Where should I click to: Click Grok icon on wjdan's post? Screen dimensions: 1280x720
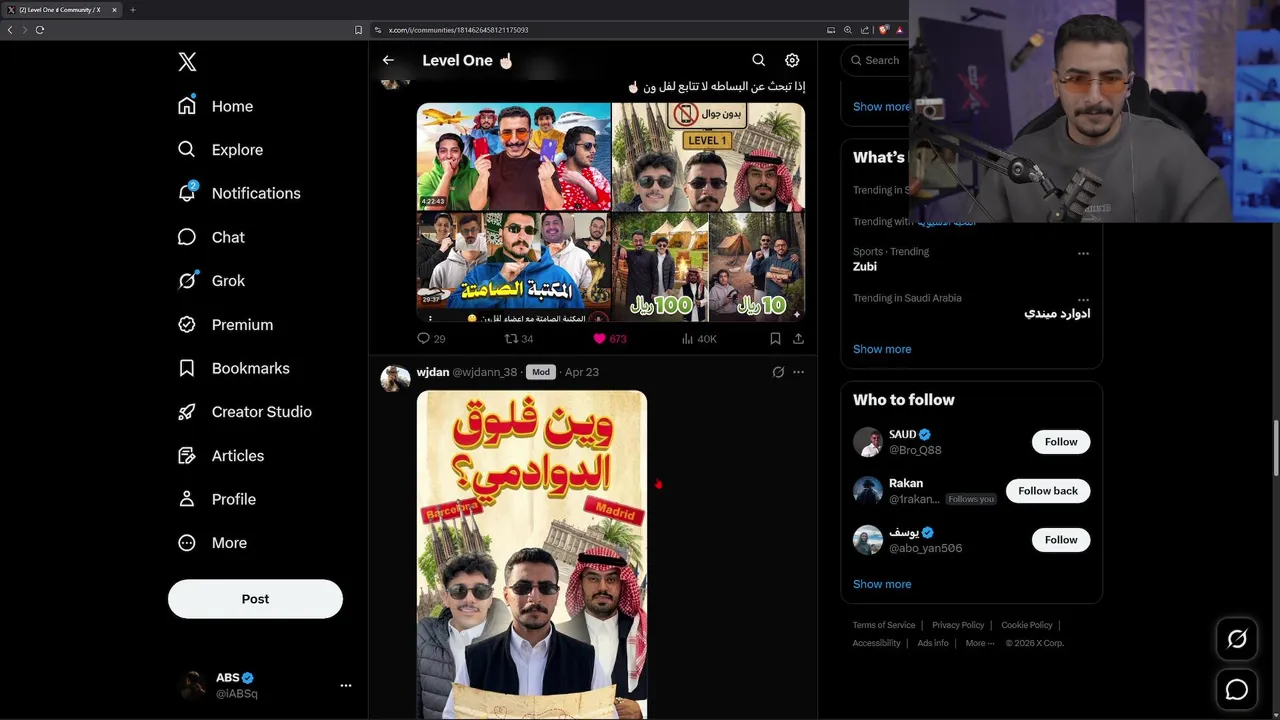point(778,372)
